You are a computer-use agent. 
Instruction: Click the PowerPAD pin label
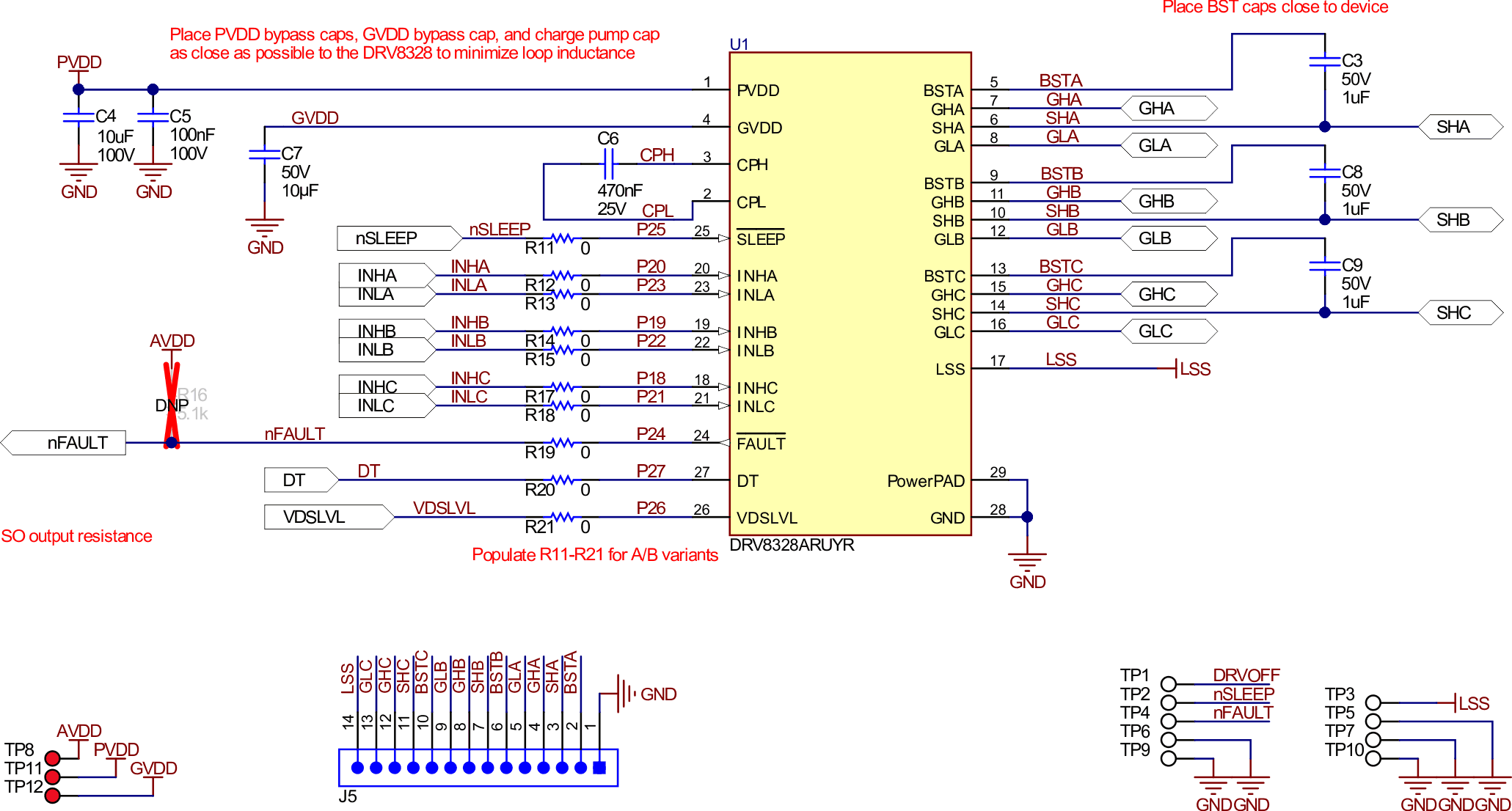coord(926,481)
